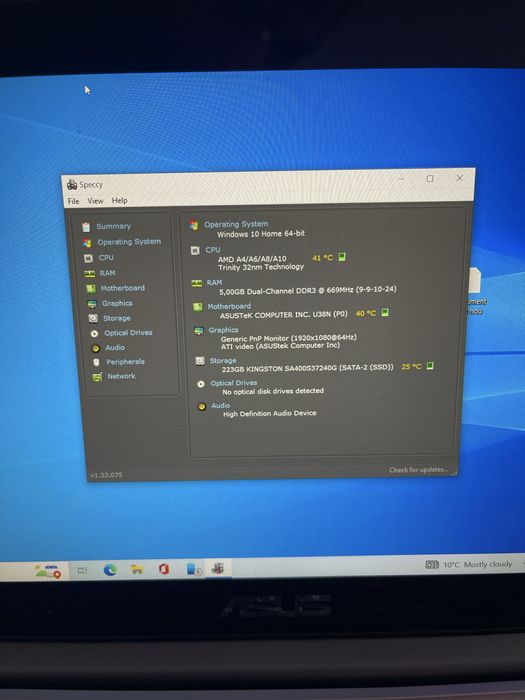Open the weather widget showing Mostly cloudy
Screen dimensions: 525x700
(x=469, y=564)
